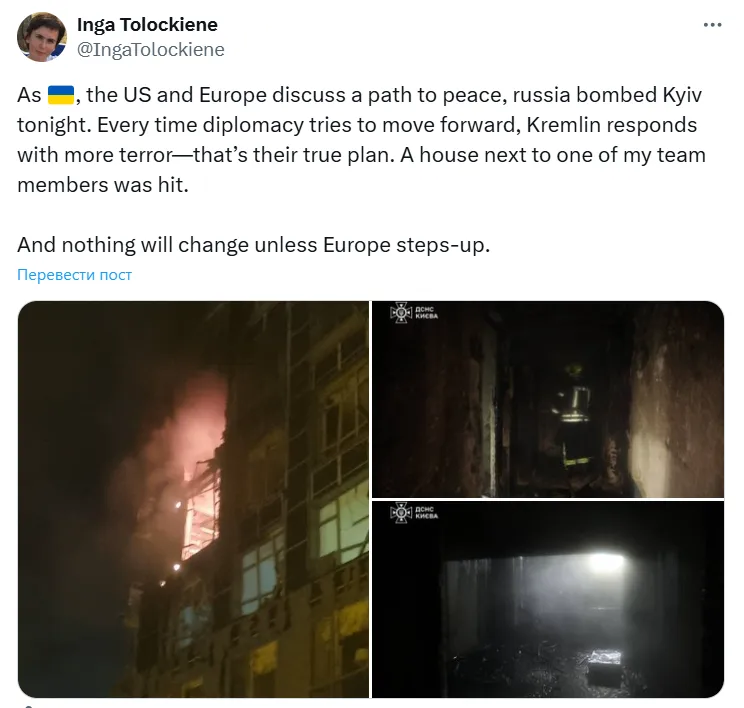Open the burning building photo

pyautogui.click(x=194, y=499)
